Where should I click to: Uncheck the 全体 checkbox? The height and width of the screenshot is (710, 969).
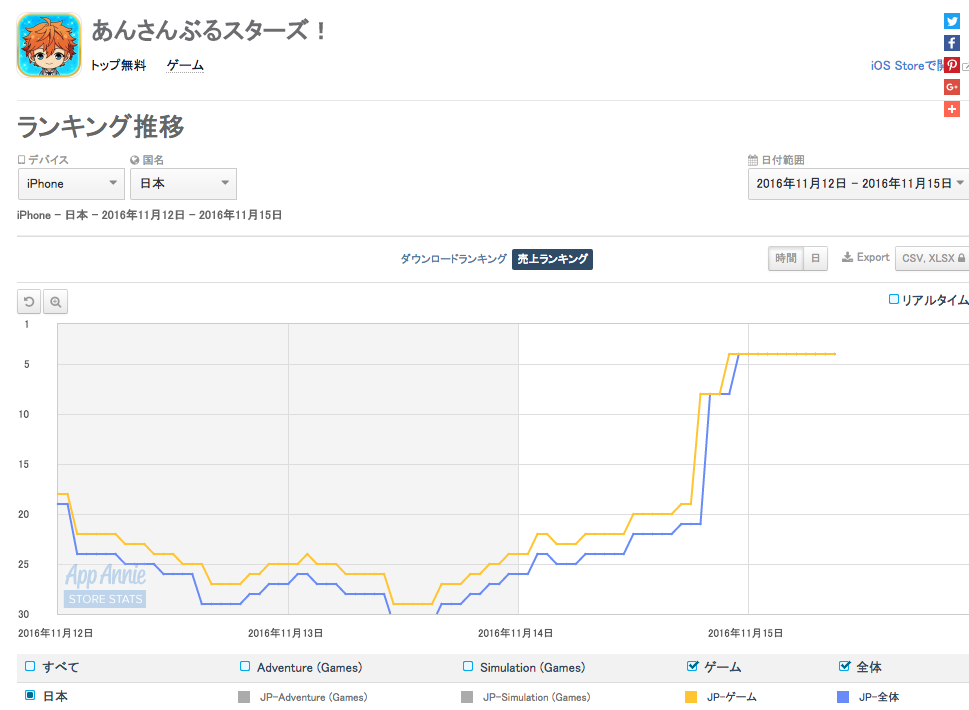pyautogui.click(x=844, y=666)
